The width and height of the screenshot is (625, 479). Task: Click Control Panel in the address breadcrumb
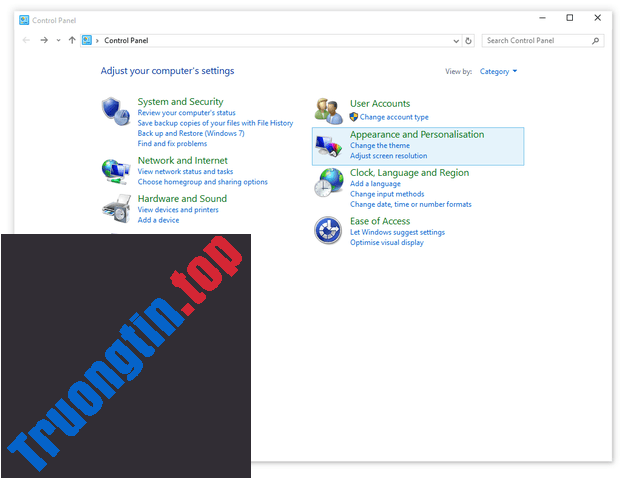[126, 40]
